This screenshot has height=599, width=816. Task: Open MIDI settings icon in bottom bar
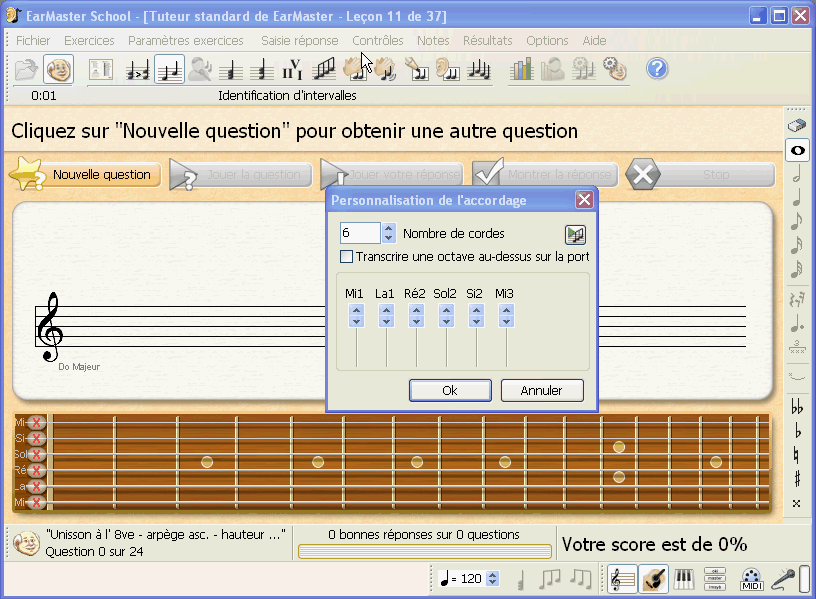tap(751, 579)
